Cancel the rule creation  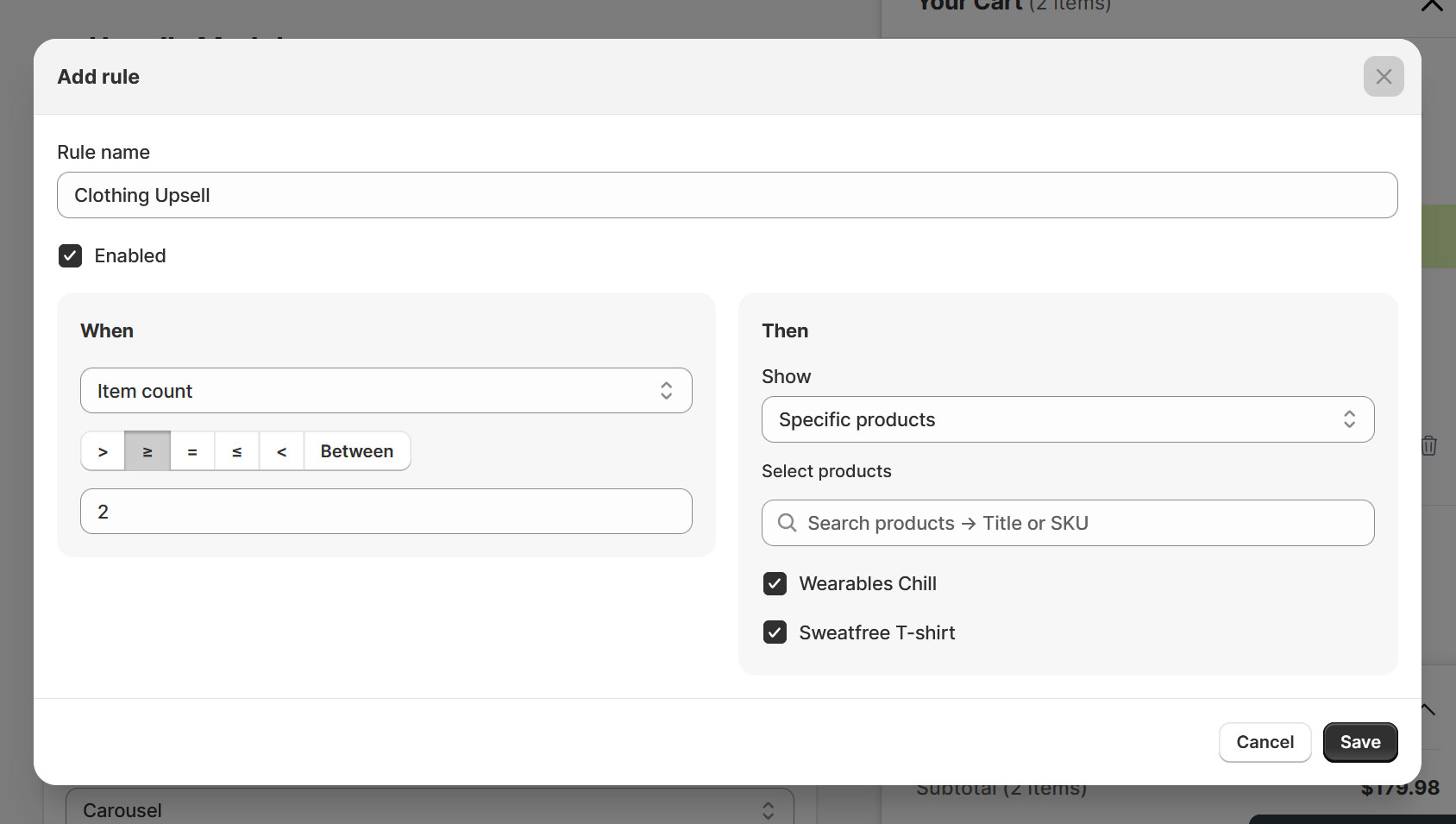click(1265, 742)
